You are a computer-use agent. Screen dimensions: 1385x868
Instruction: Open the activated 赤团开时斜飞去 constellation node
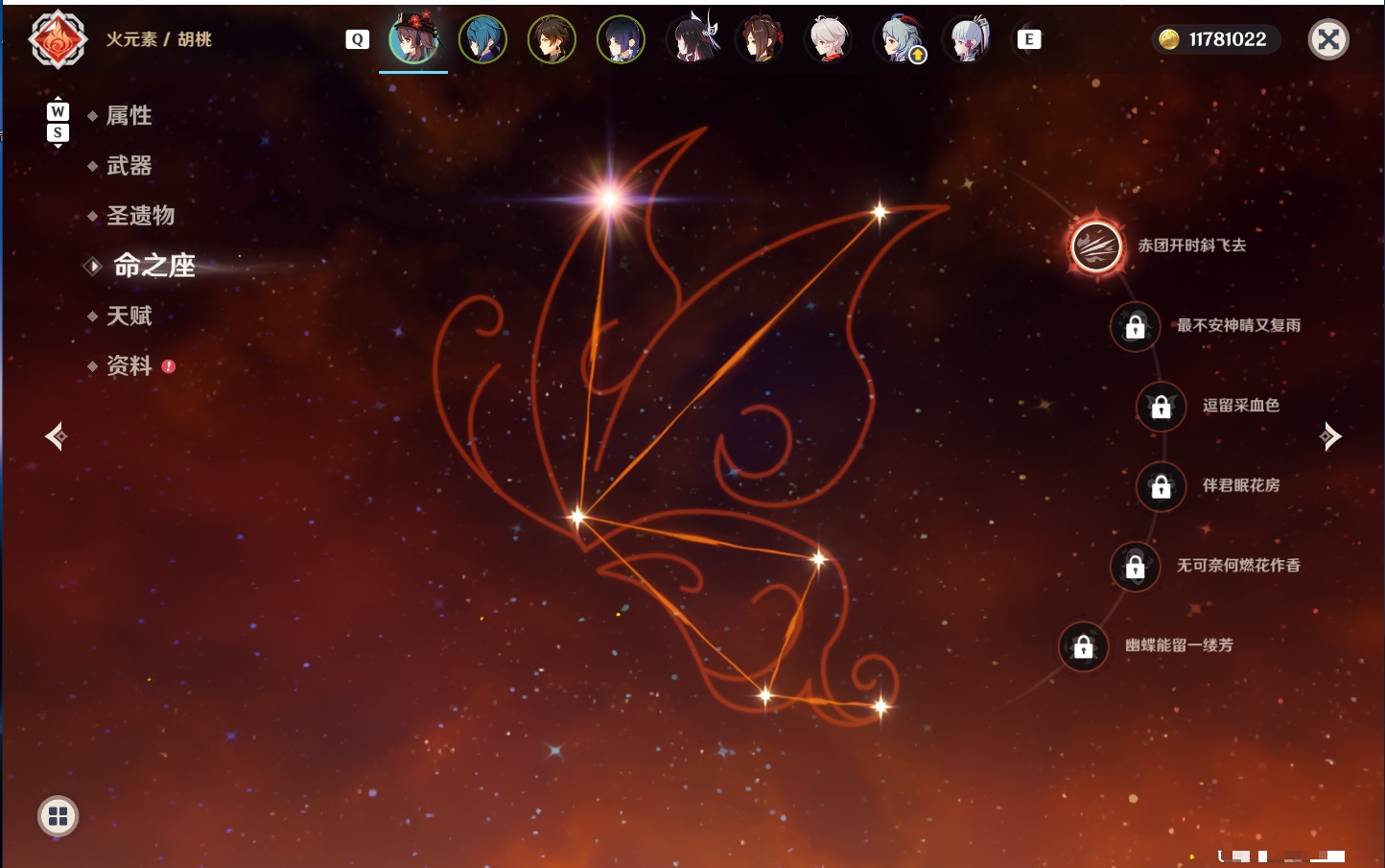[x=1096, y=246]
